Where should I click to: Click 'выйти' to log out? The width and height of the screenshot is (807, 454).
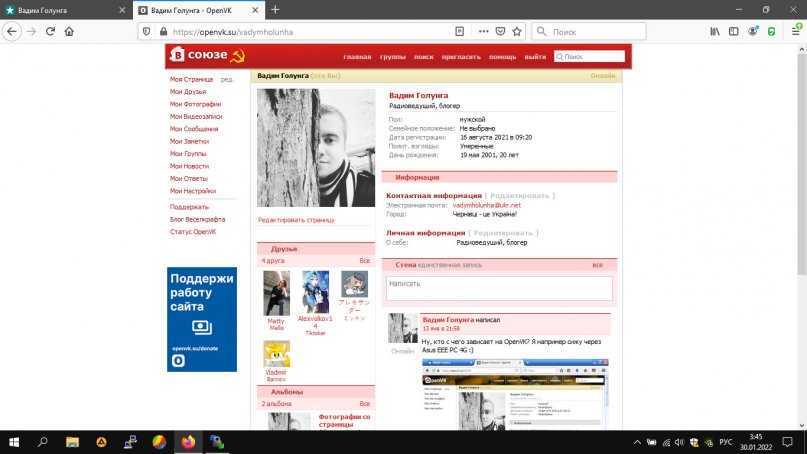click(x=535, y=57)
